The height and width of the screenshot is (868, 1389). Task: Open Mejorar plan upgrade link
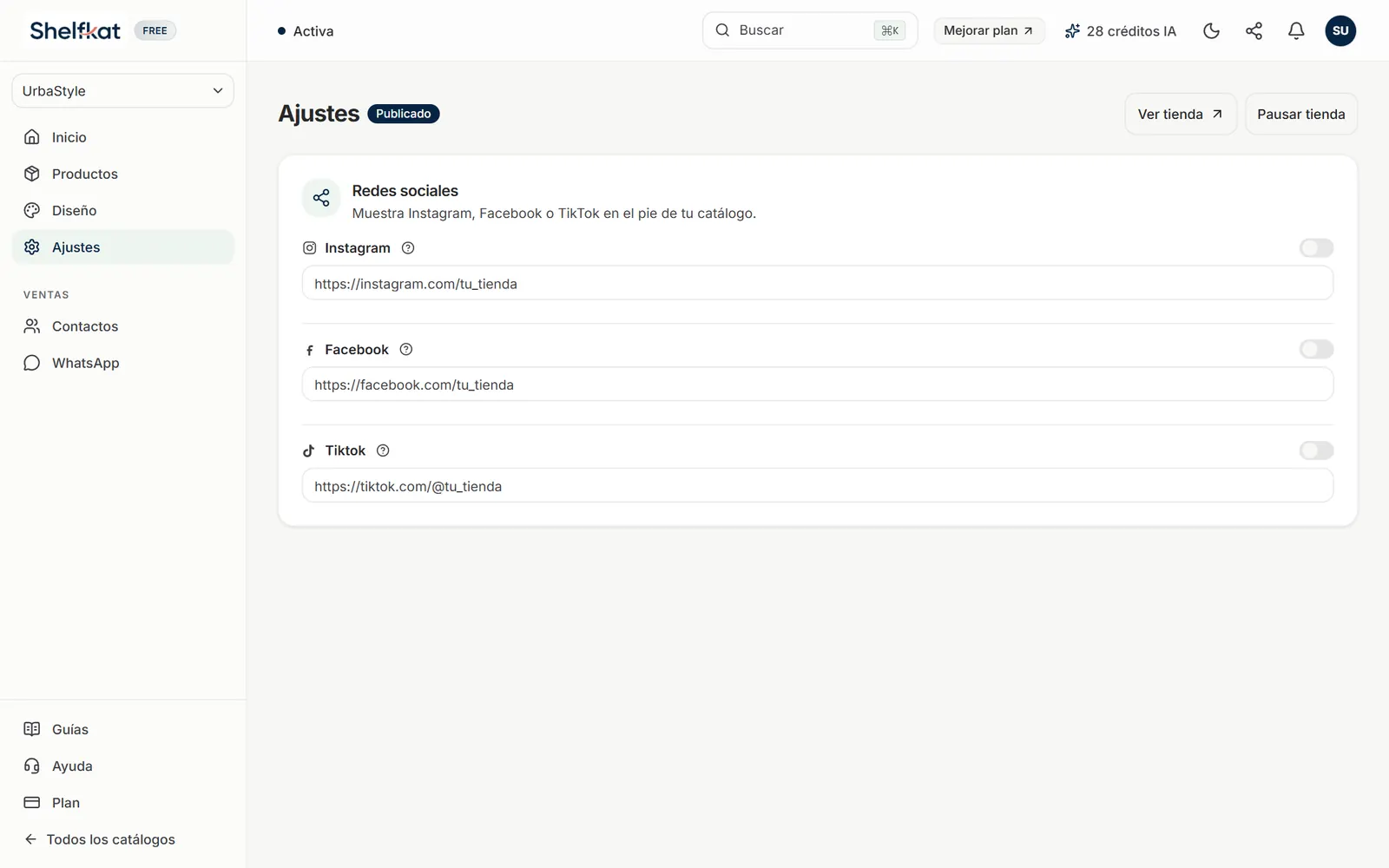(x=989, y=31)
